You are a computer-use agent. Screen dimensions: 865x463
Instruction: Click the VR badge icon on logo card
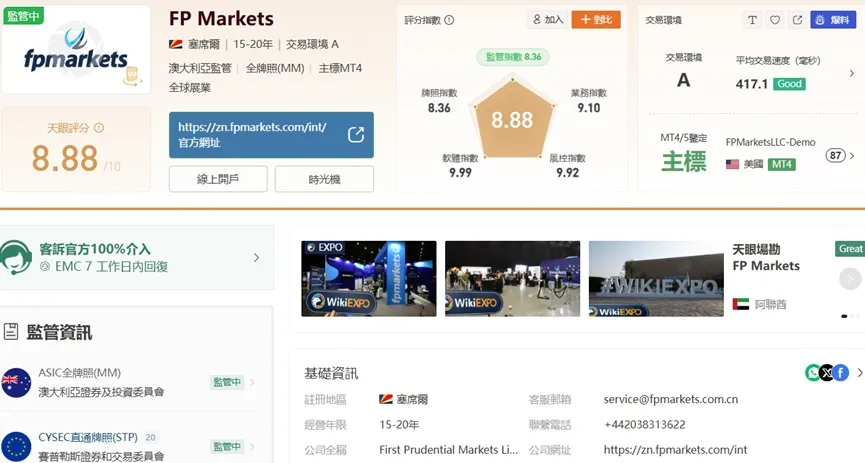(x=132, y=76)
